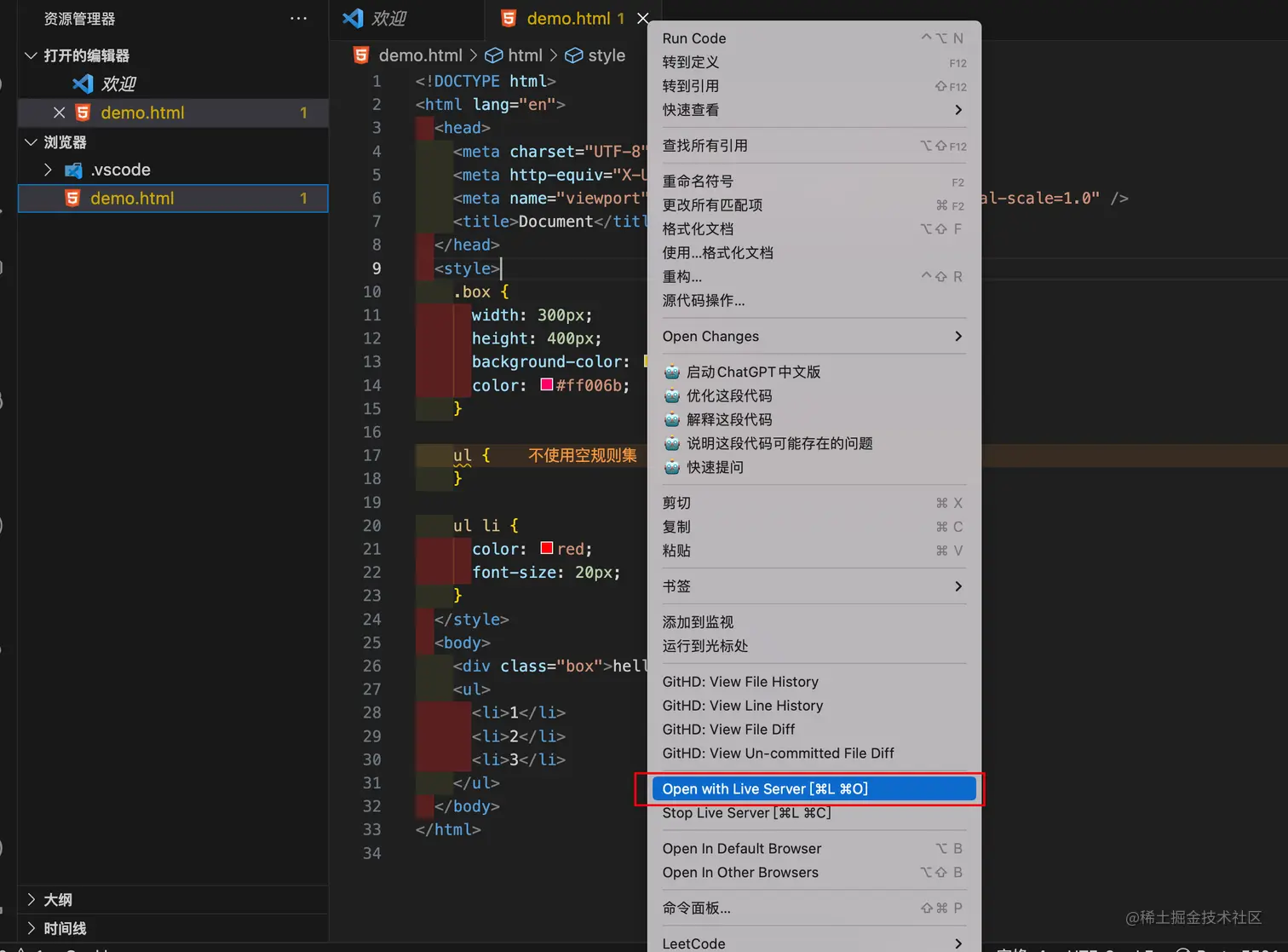
Task: Open 命令面板... from the menu
Action: [814, 909]
